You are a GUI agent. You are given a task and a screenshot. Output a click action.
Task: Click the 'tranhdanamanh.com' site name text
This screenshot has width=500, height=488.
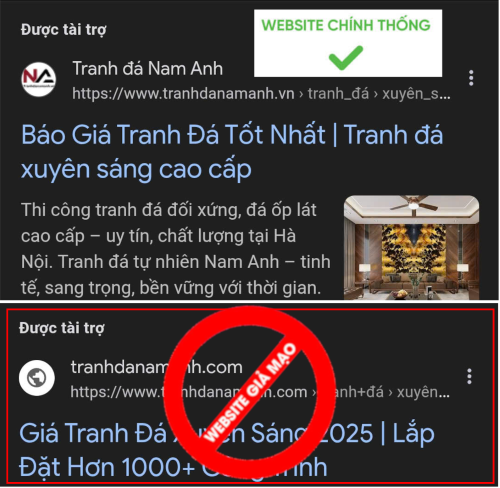(156, 367)
